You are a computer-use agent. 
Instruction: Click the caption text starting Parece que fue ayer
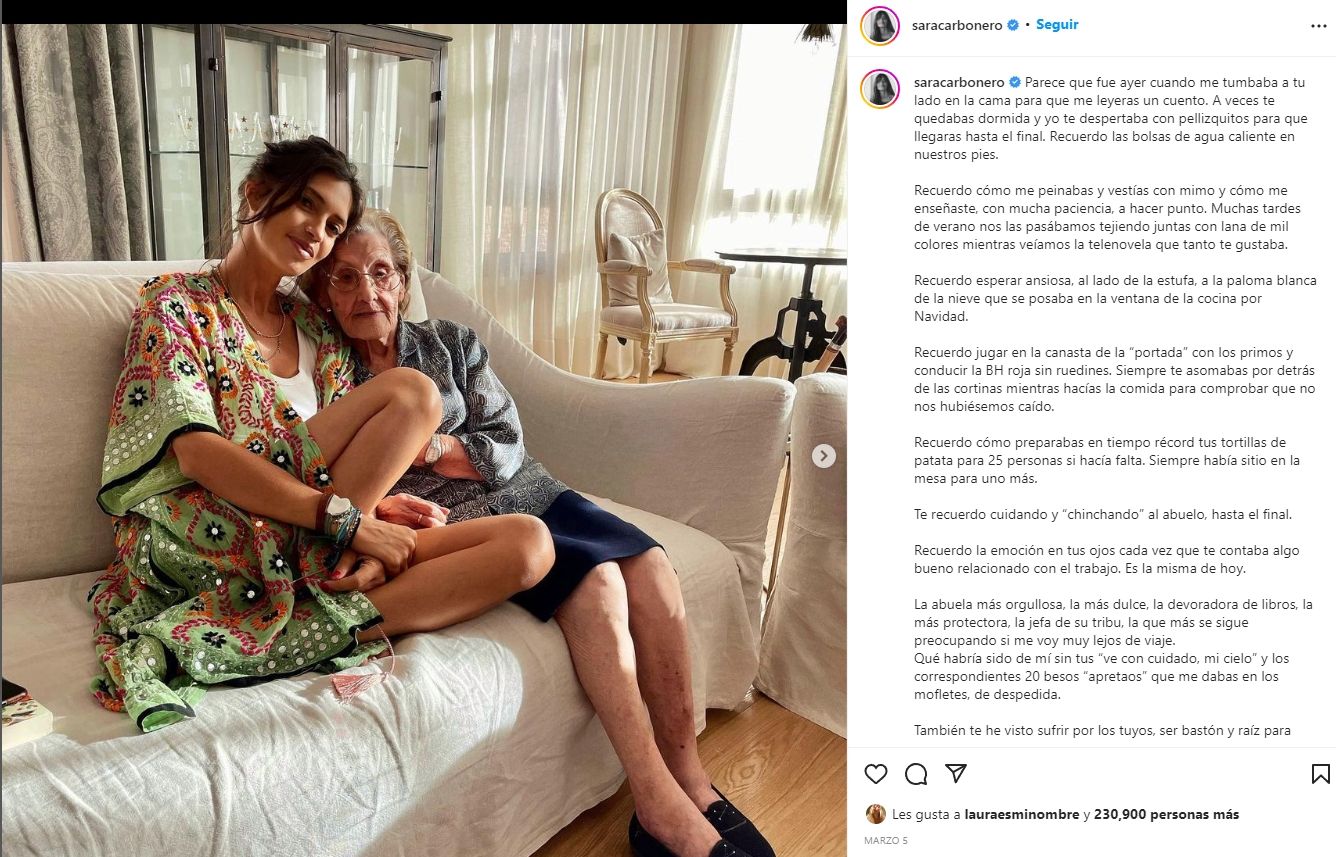point(1111,118)
